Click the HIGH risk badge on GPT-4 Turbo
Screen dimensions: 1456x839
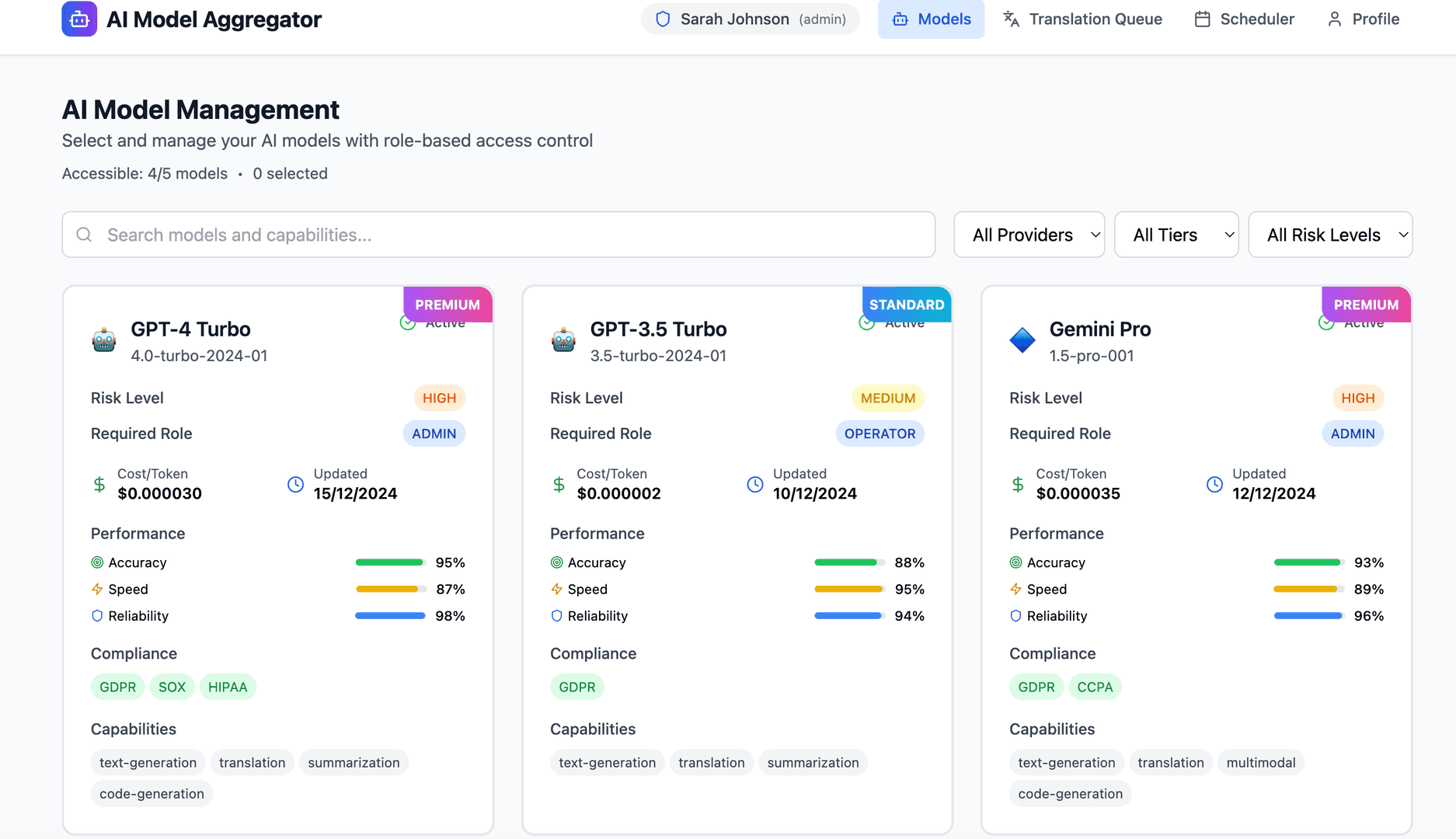point(440,398)
